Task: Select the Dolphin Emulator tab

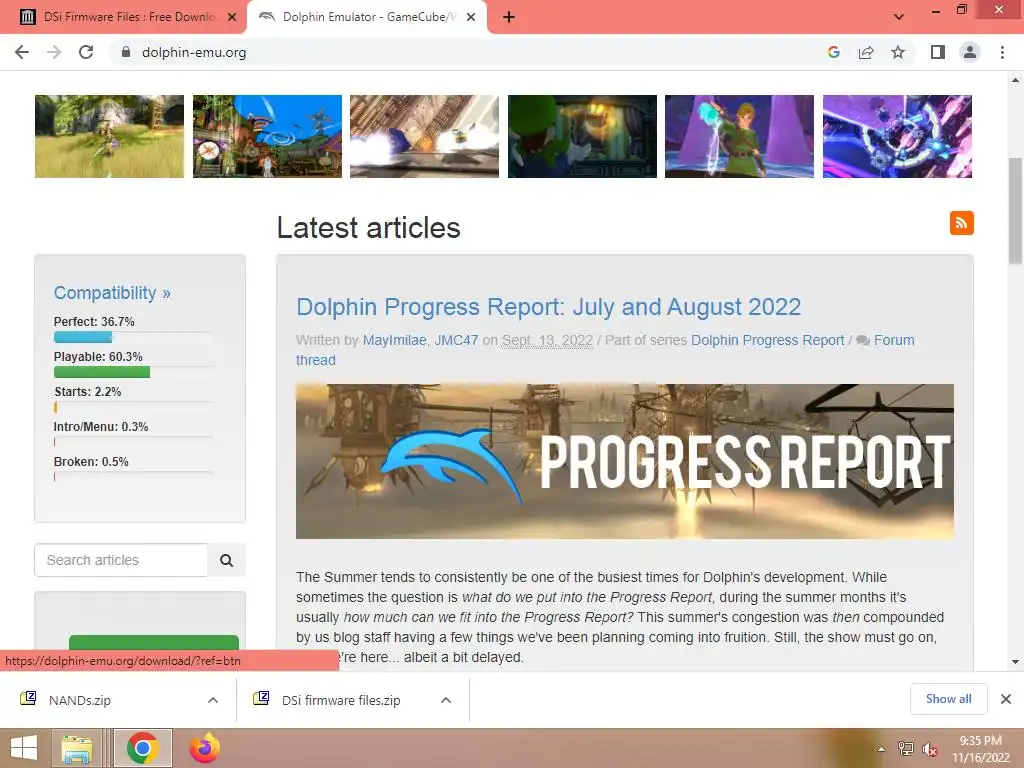Action: coord(366,18)
